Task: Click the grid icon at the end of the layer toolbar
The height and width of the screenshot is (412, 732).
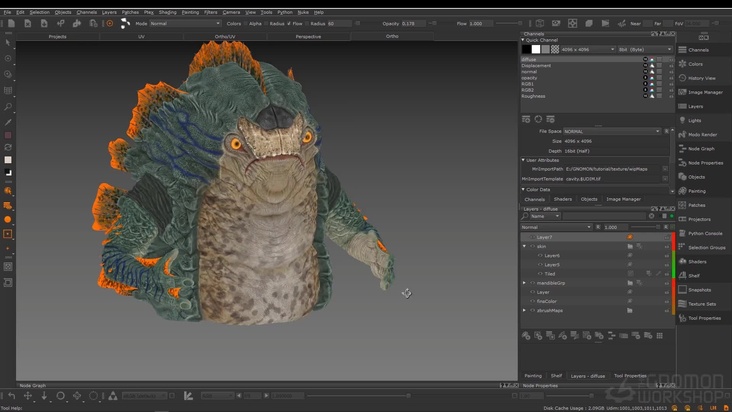Action: coord(660,335)
